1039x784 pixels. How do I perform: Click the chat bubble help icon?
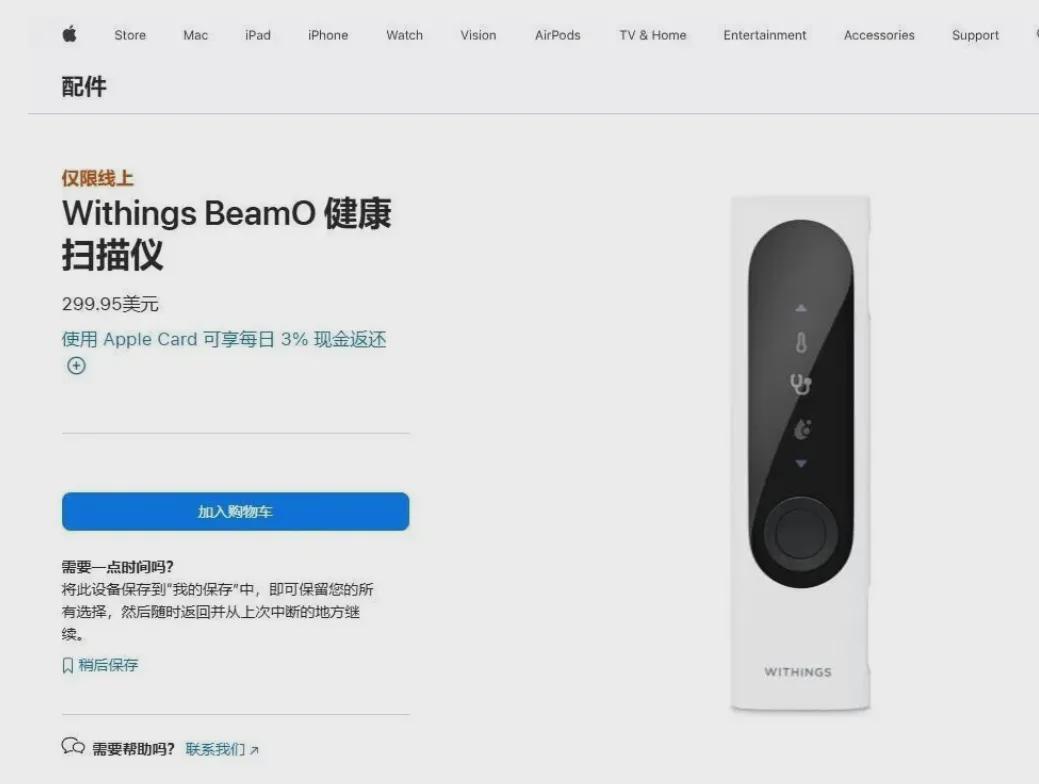click(x=73, y=747)
